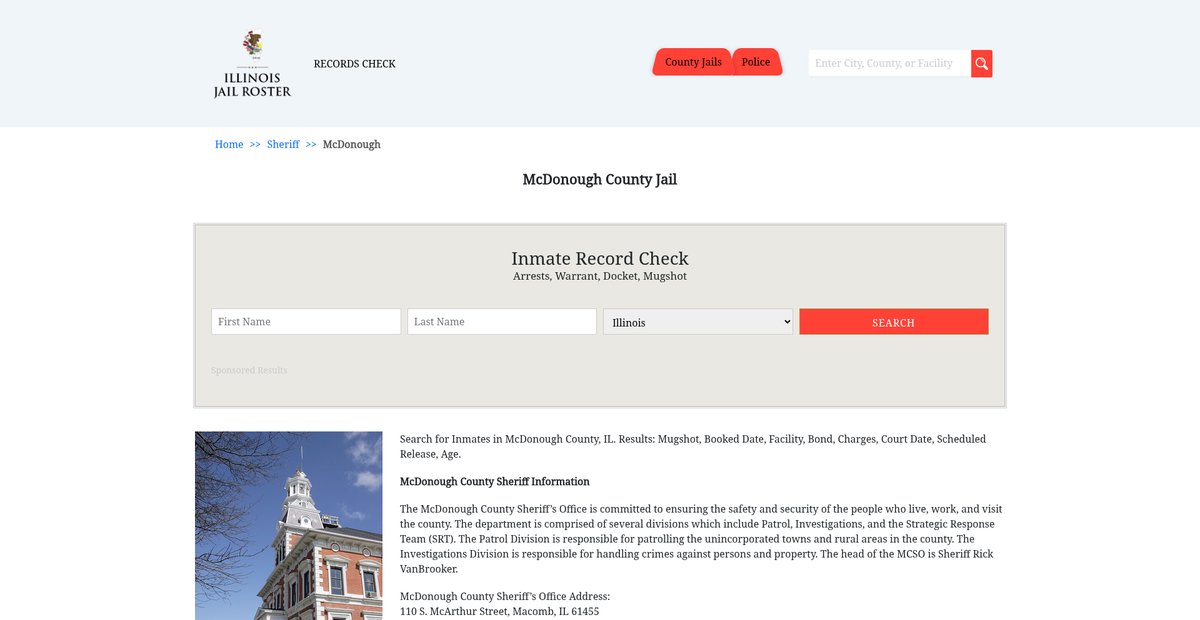Click the McDonough County Jail heading
The width and height of the screenshot is (1200, 620).
[x=600, y=180]
